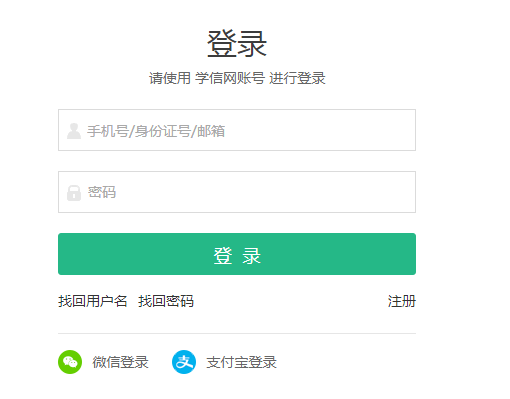Choose the 支付宝登录 text label
This screenshot has width=510, height=399.
pyautogui.click(x=242, y=362)
